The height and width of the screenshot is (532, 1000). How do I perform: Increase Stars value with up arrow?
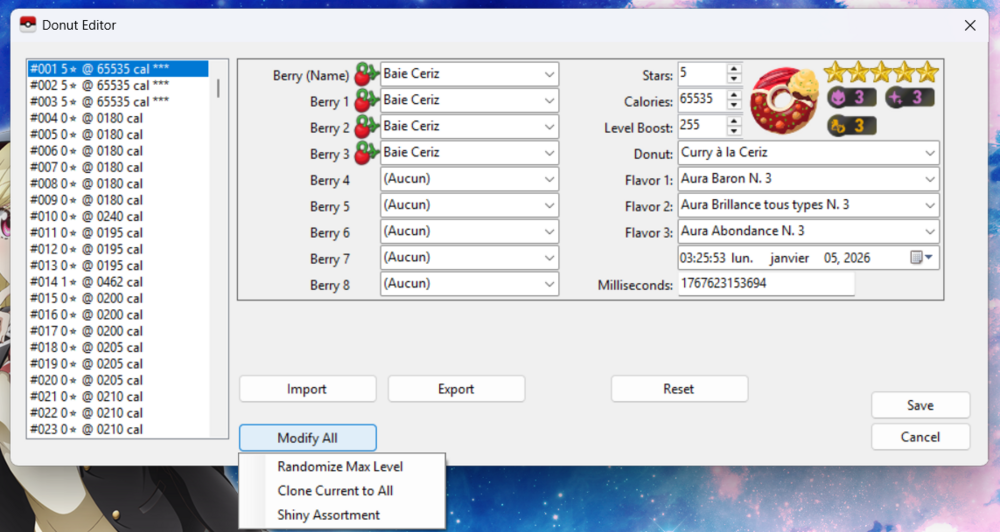coord(734,69)
